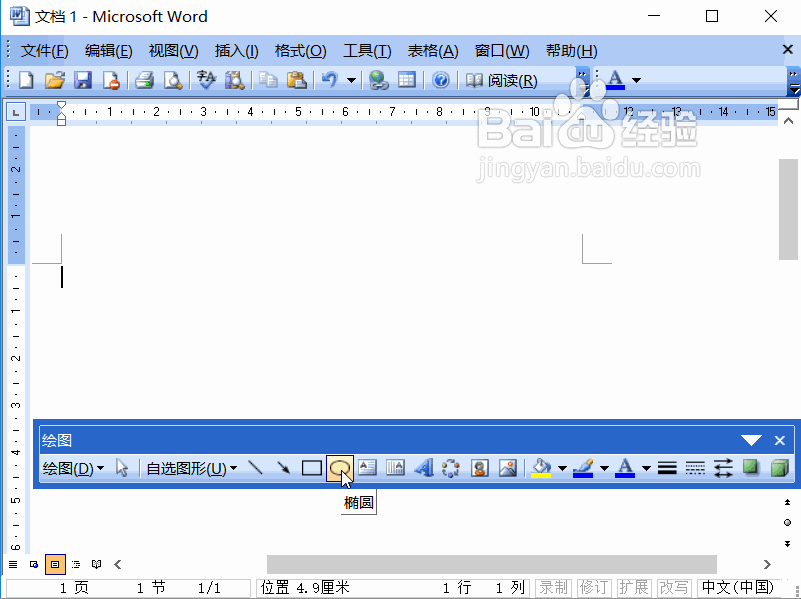
Task: Toggle overtype mode 改写 in status bar
Action: [674, 588]
